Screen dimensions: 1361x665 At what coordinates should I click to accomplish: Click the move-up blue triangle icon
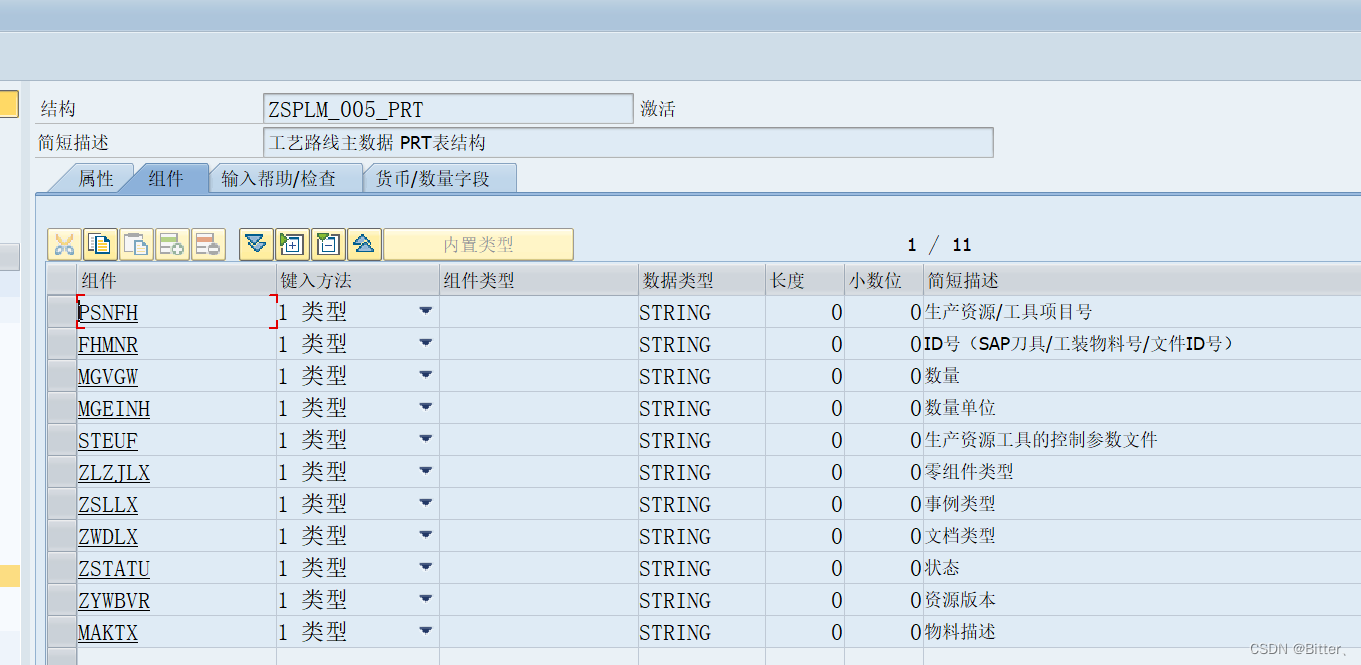[363, 243]
